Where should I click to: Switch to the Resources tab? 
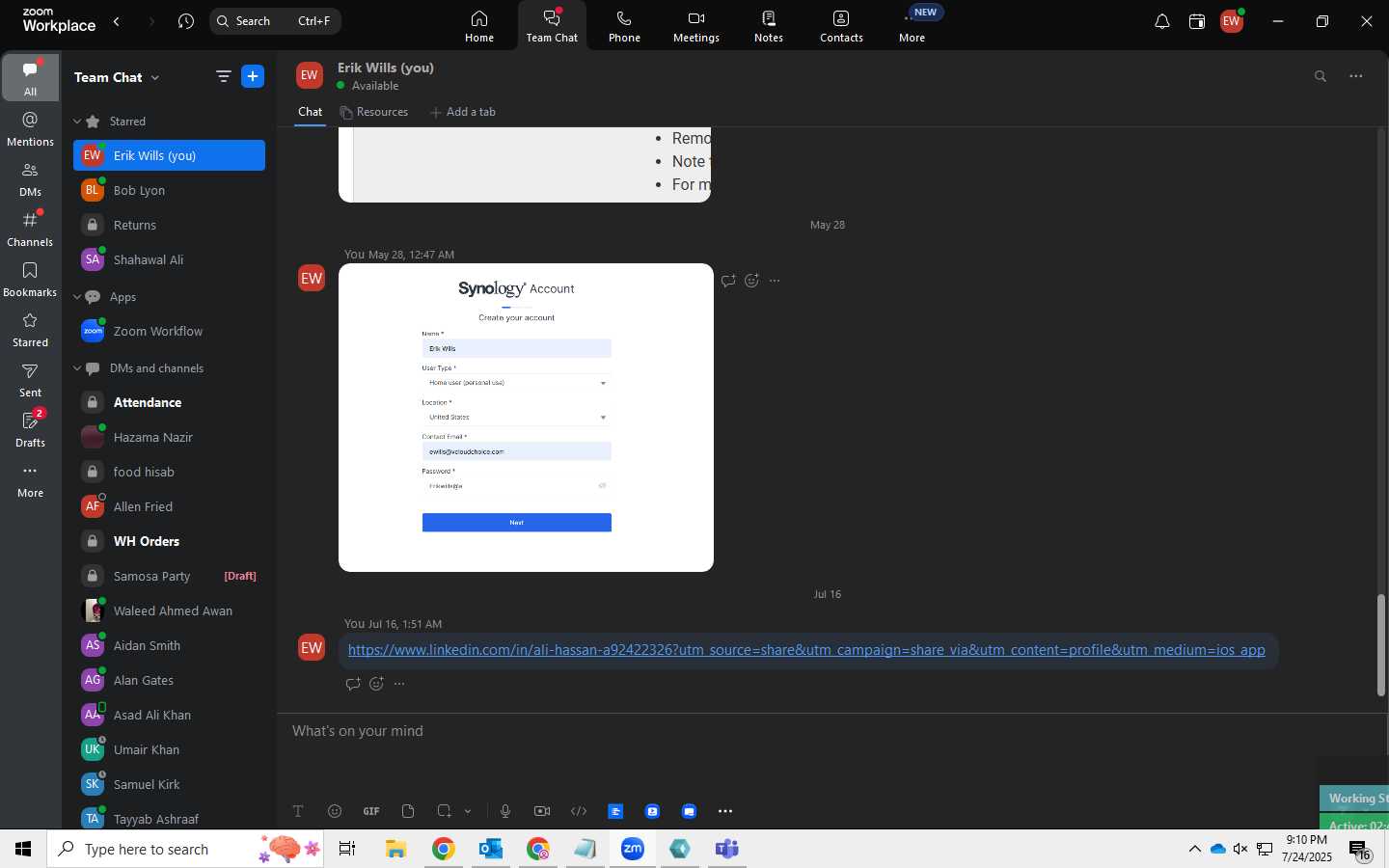coord(373,112)
